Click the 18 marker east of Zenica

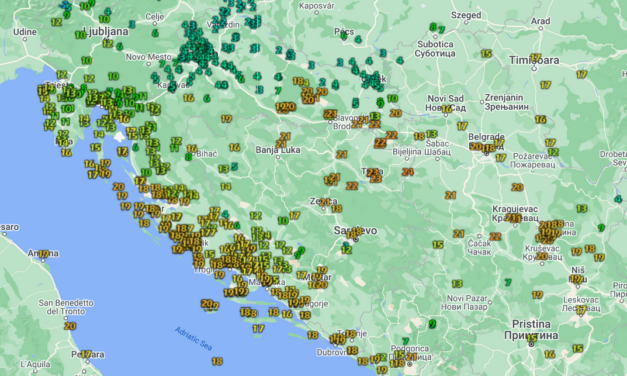[336, 208]
